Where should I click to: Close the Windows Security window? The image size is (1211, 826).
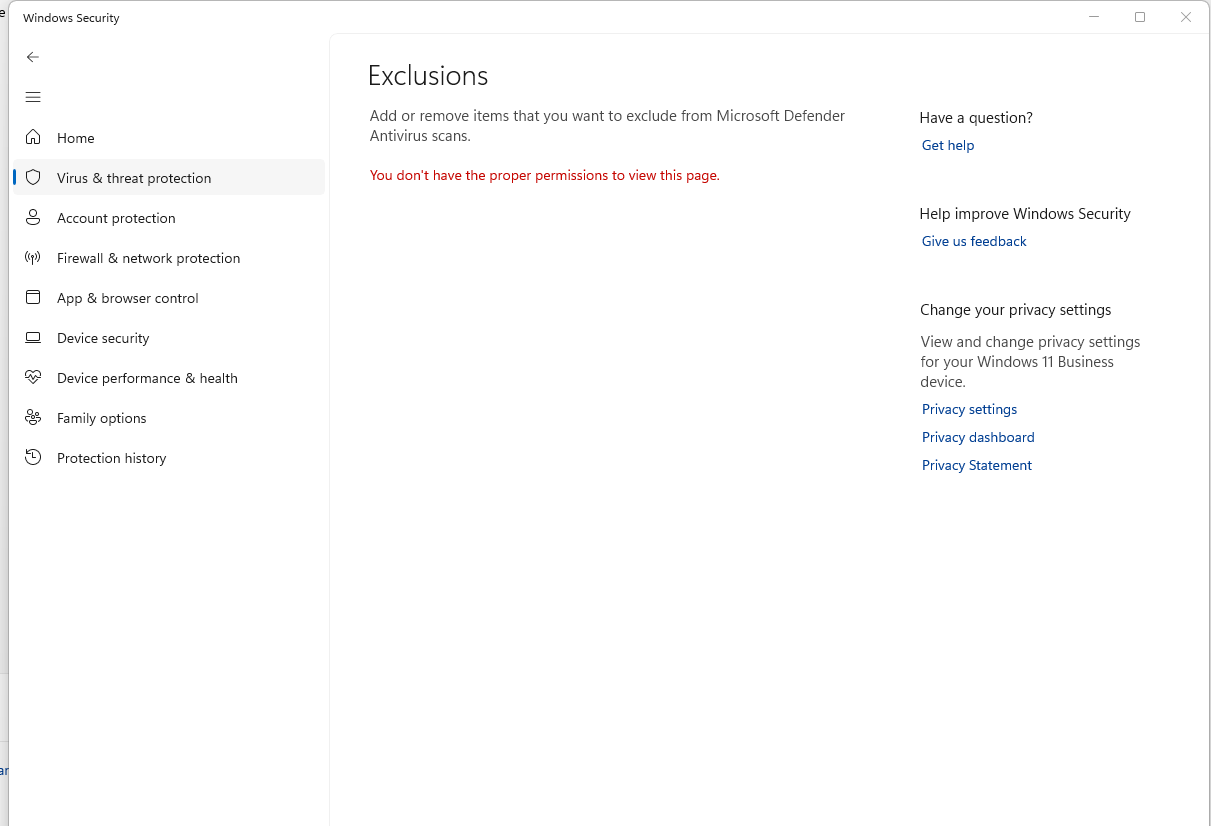[x=1185, y=16]
